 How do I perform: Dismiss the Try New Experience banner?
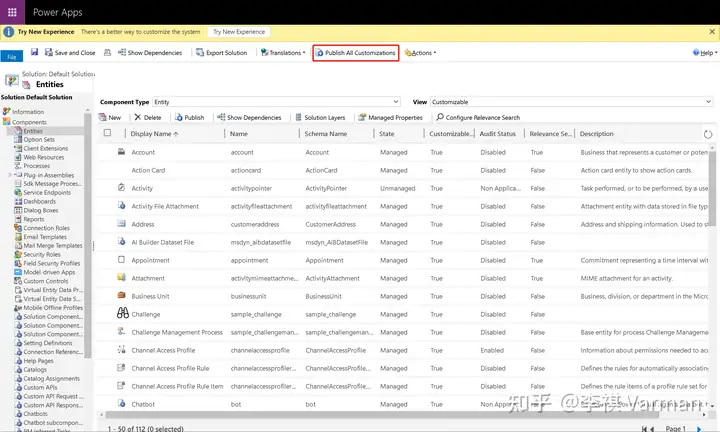pos(712,32)
